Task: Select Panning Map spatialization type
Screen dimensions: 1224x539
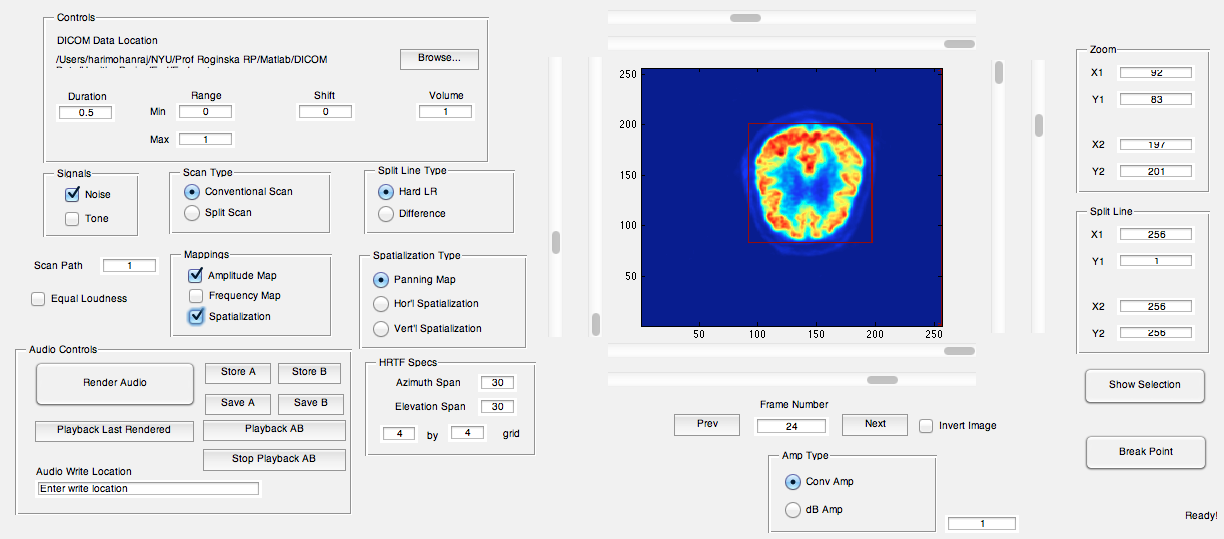Action: tap(381, 280)
